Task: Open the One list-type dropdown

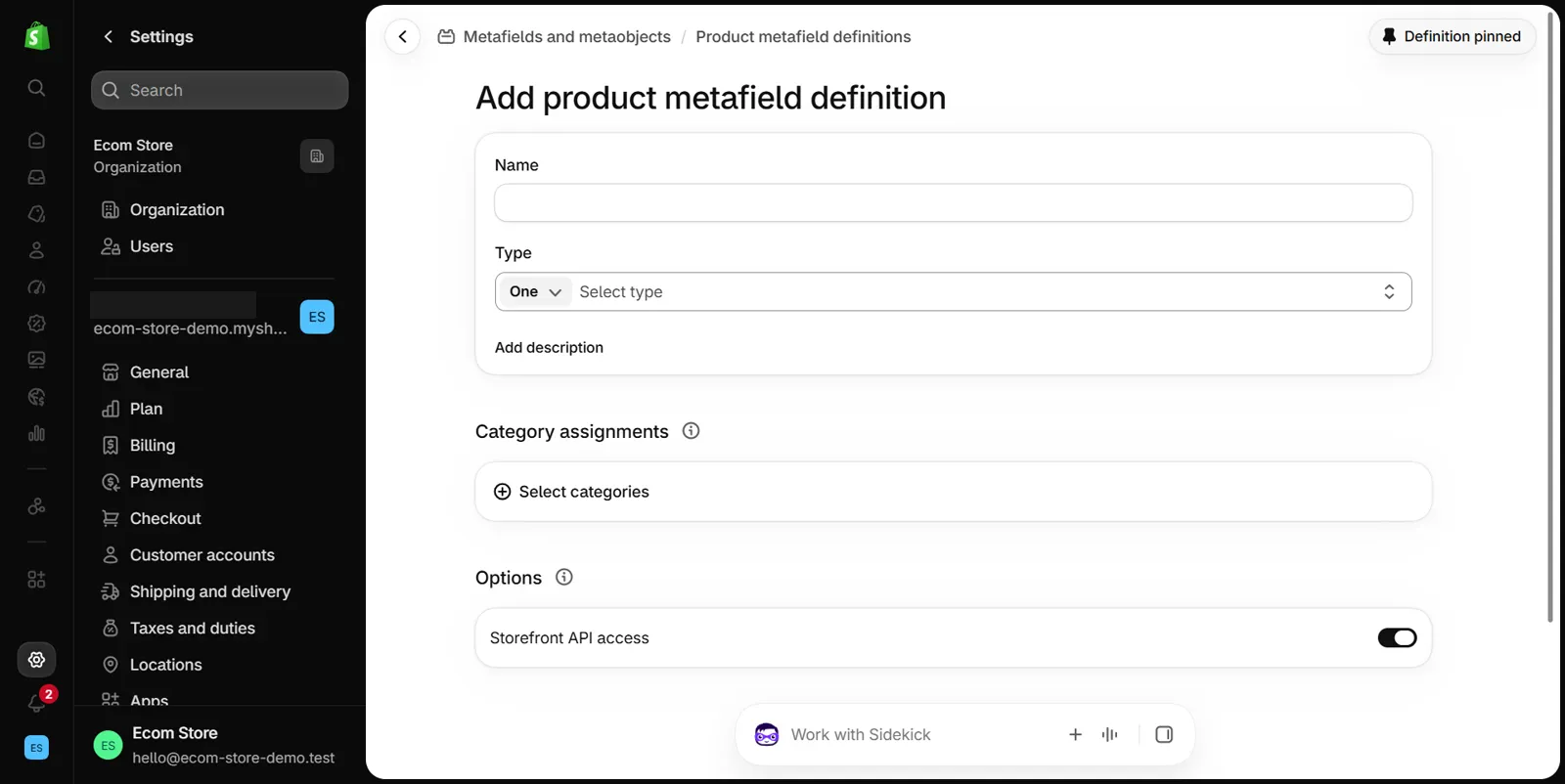Action: tap(535, 291)
